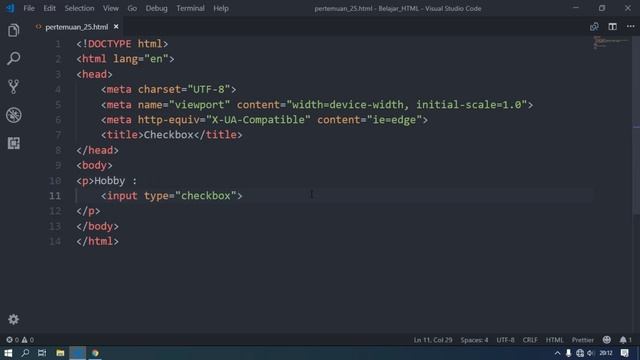Screen dimensions: 640x360
Task: Open the Terminal menu
Action: click(191, 8)
